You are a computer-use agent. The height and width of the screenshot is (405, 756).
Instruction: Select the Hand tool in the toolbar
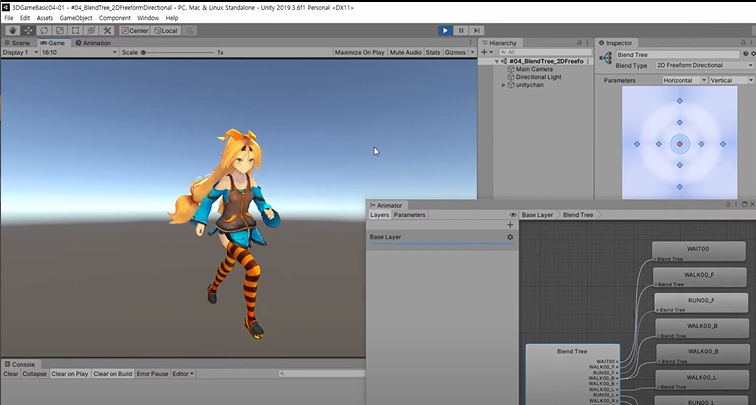[13, 30]
